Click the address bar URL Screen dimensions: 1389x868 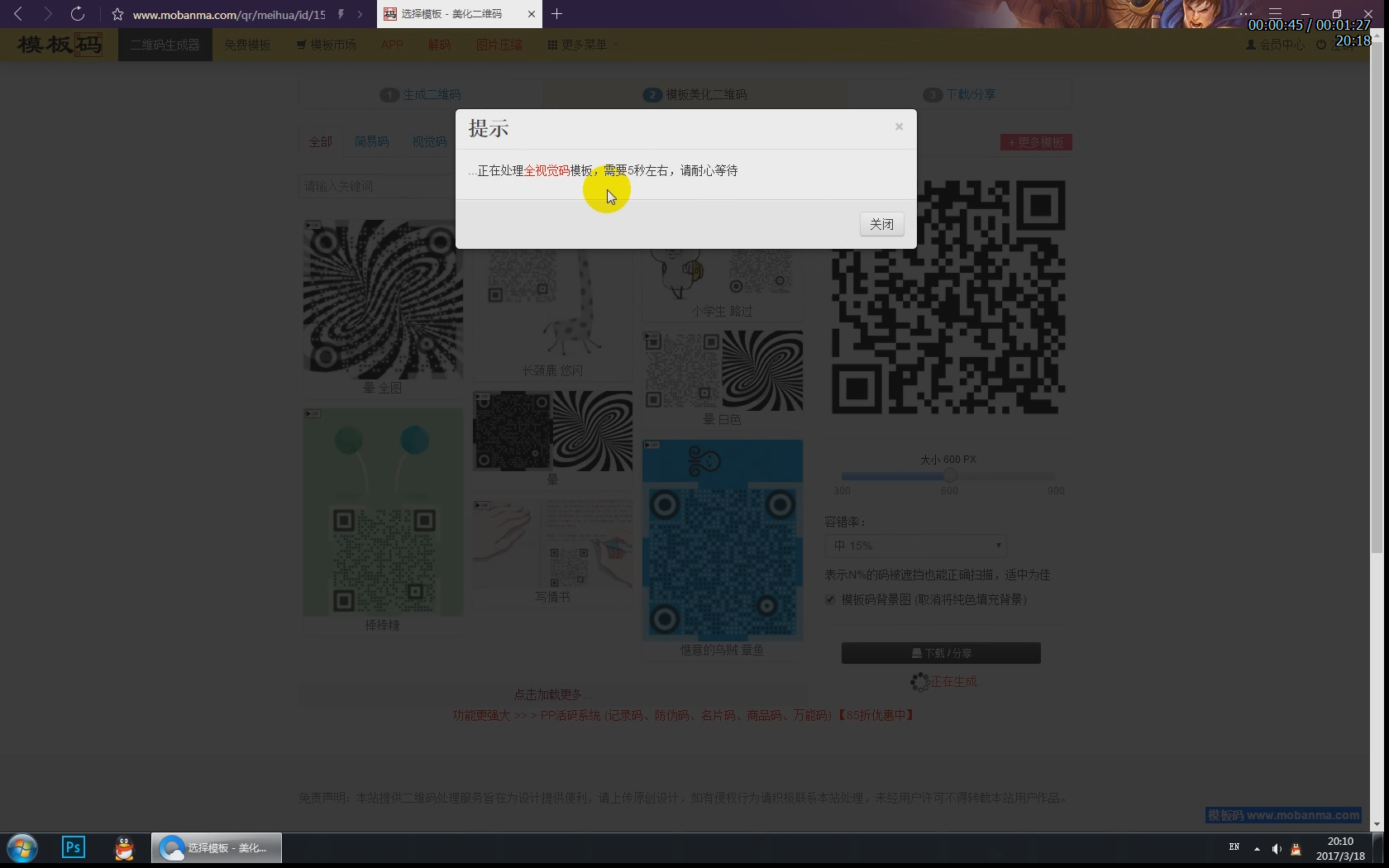pos(229,15)
